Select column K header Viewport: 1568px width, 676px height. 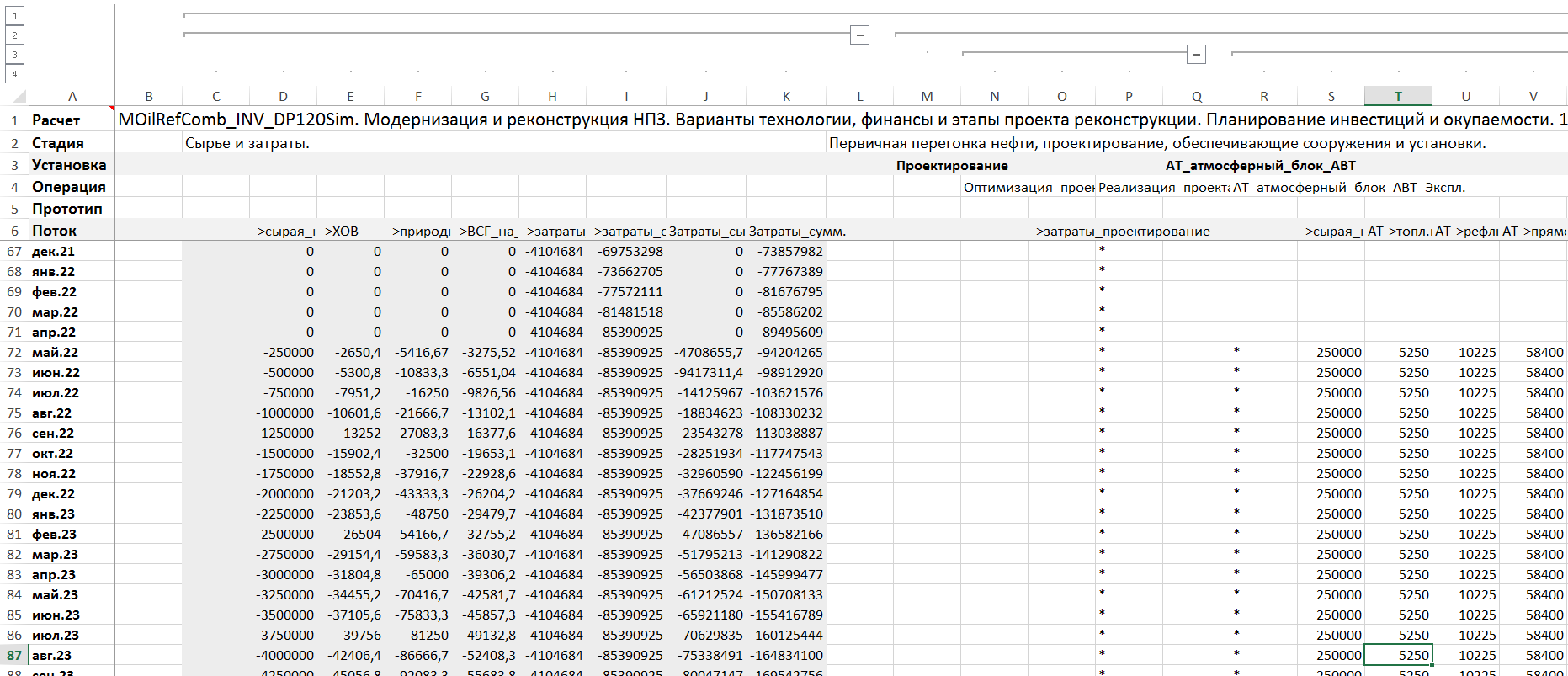point(786,97)
